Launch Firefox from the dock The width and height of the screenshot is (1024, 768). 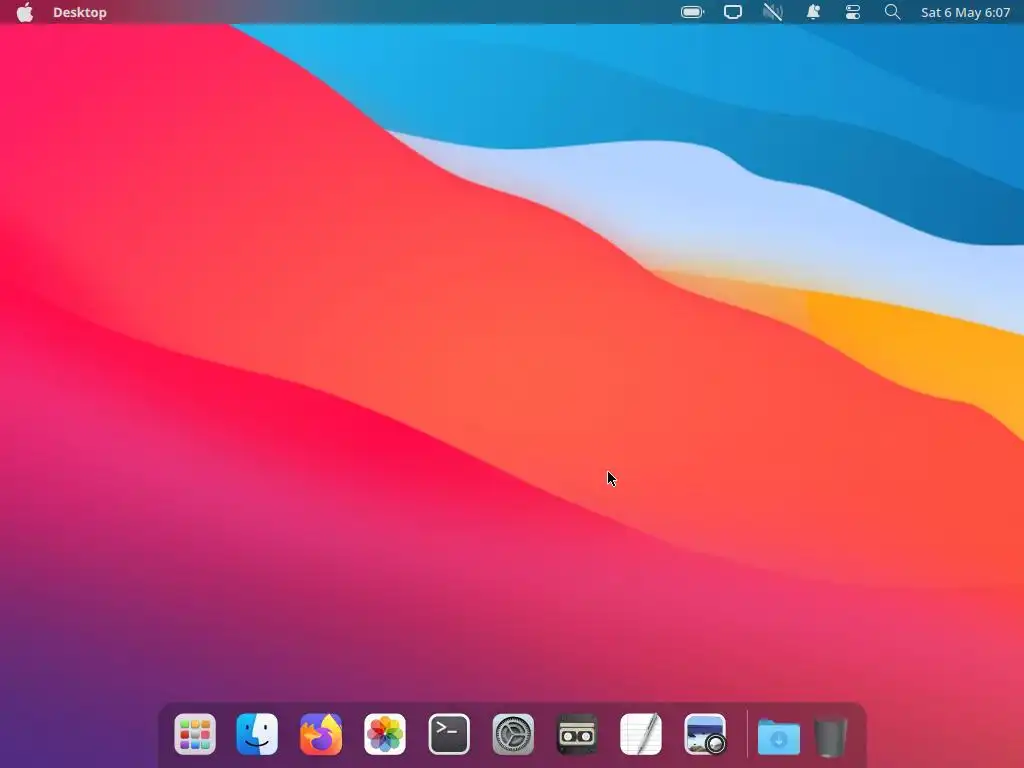pos(321,734)
